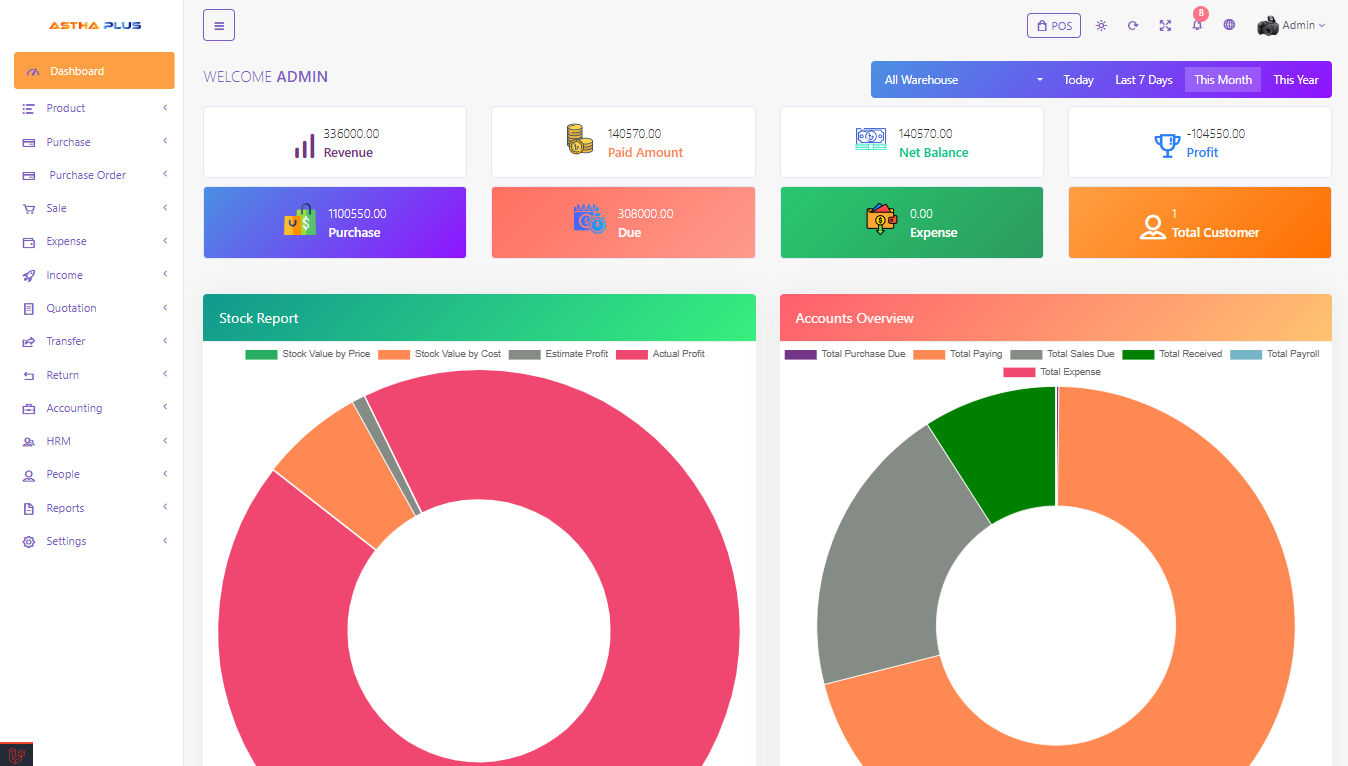Click the Revenue bar chart icon
Screen dimensions: 1348x766
(x=305, y=145)
